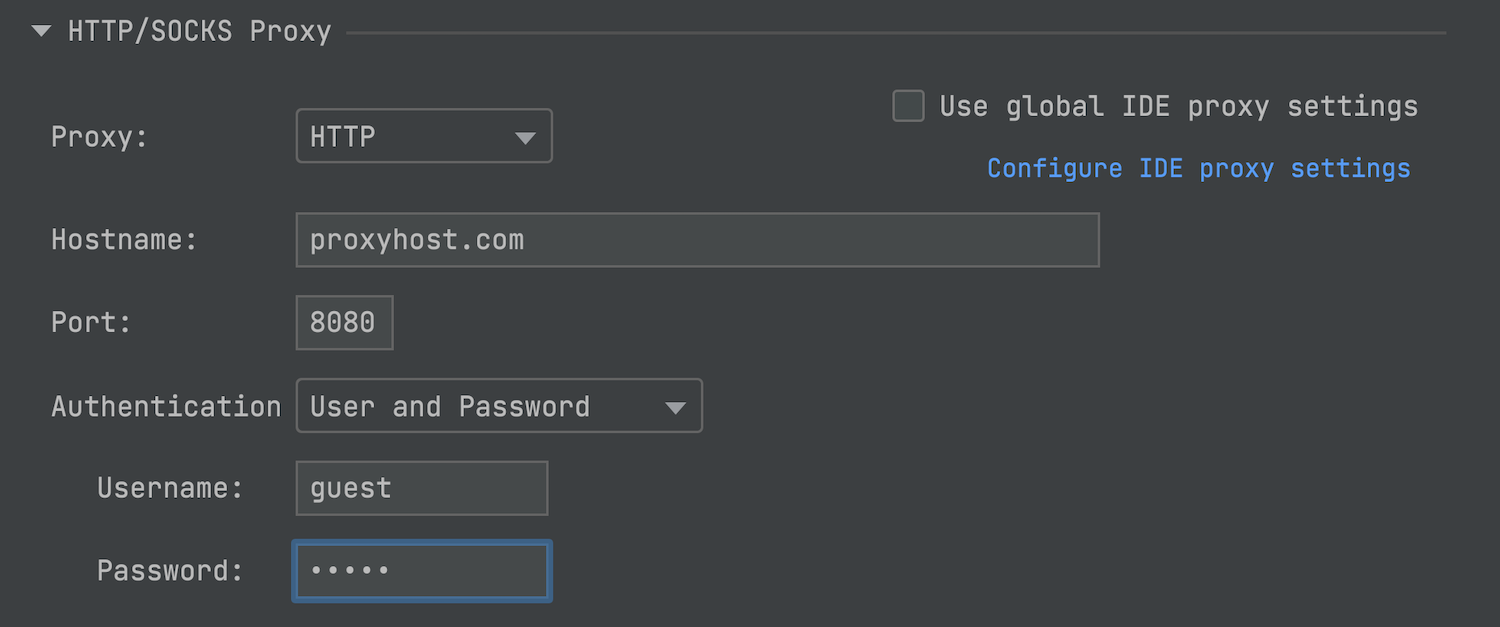Click the "Username:" field label
The width and height of the screenshot is (1500, 627).
[x=170, y=488]
